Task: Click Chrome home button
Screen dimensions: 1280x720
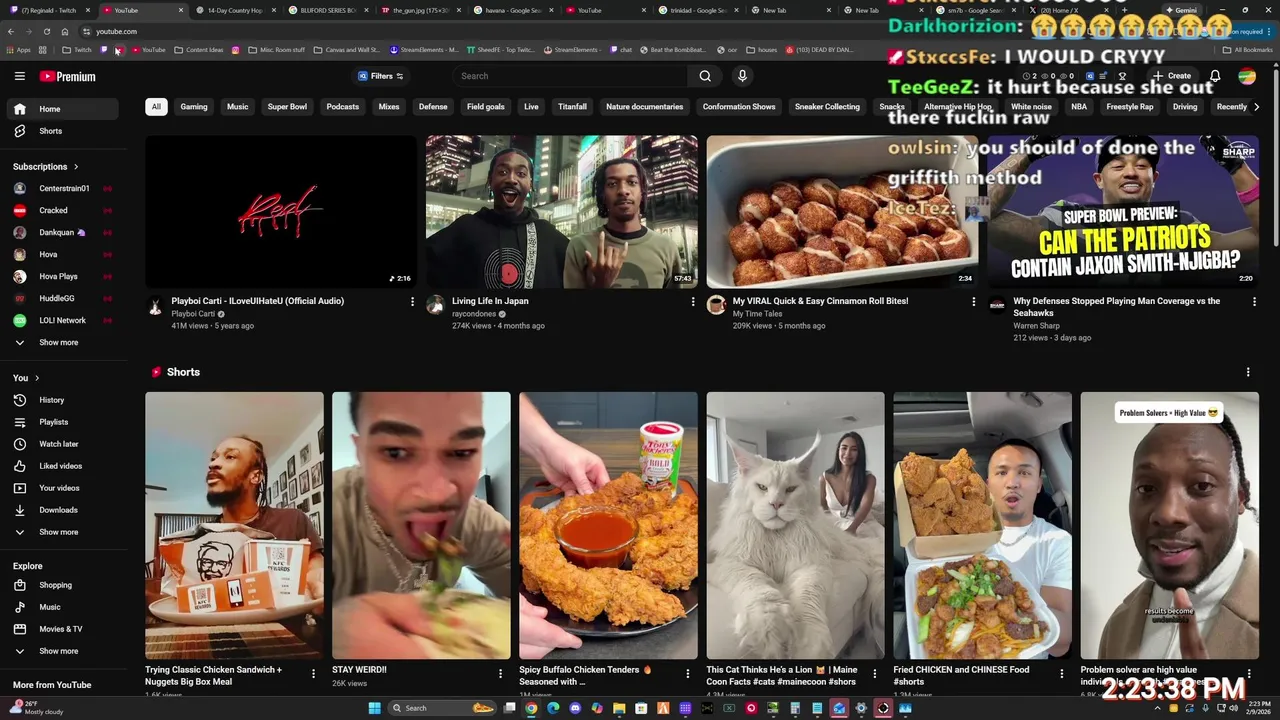Action: (65, 31)
